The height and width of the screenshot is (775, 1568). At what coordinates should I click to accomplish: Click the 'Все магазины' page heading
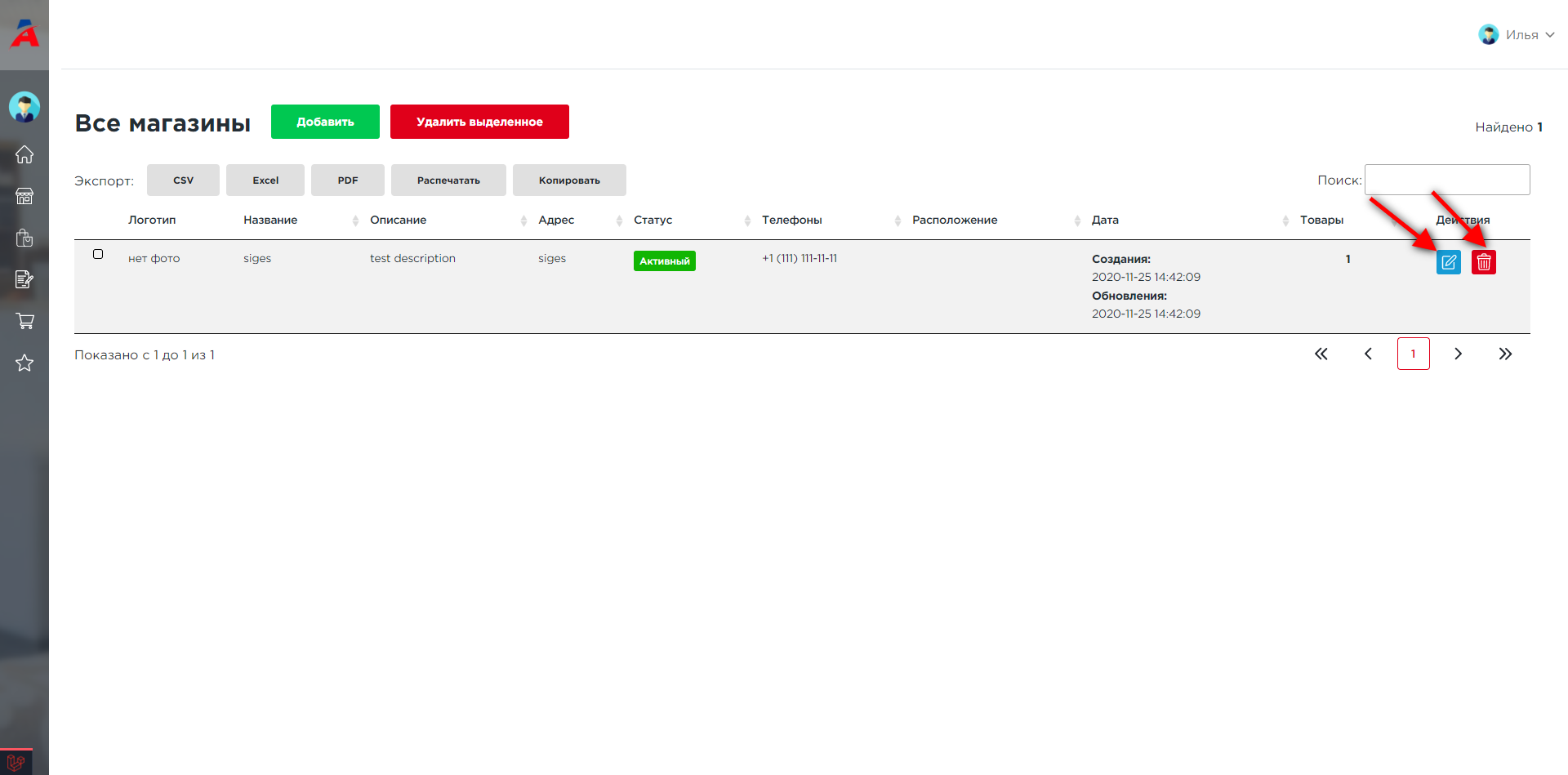click(x=163, y=122)
